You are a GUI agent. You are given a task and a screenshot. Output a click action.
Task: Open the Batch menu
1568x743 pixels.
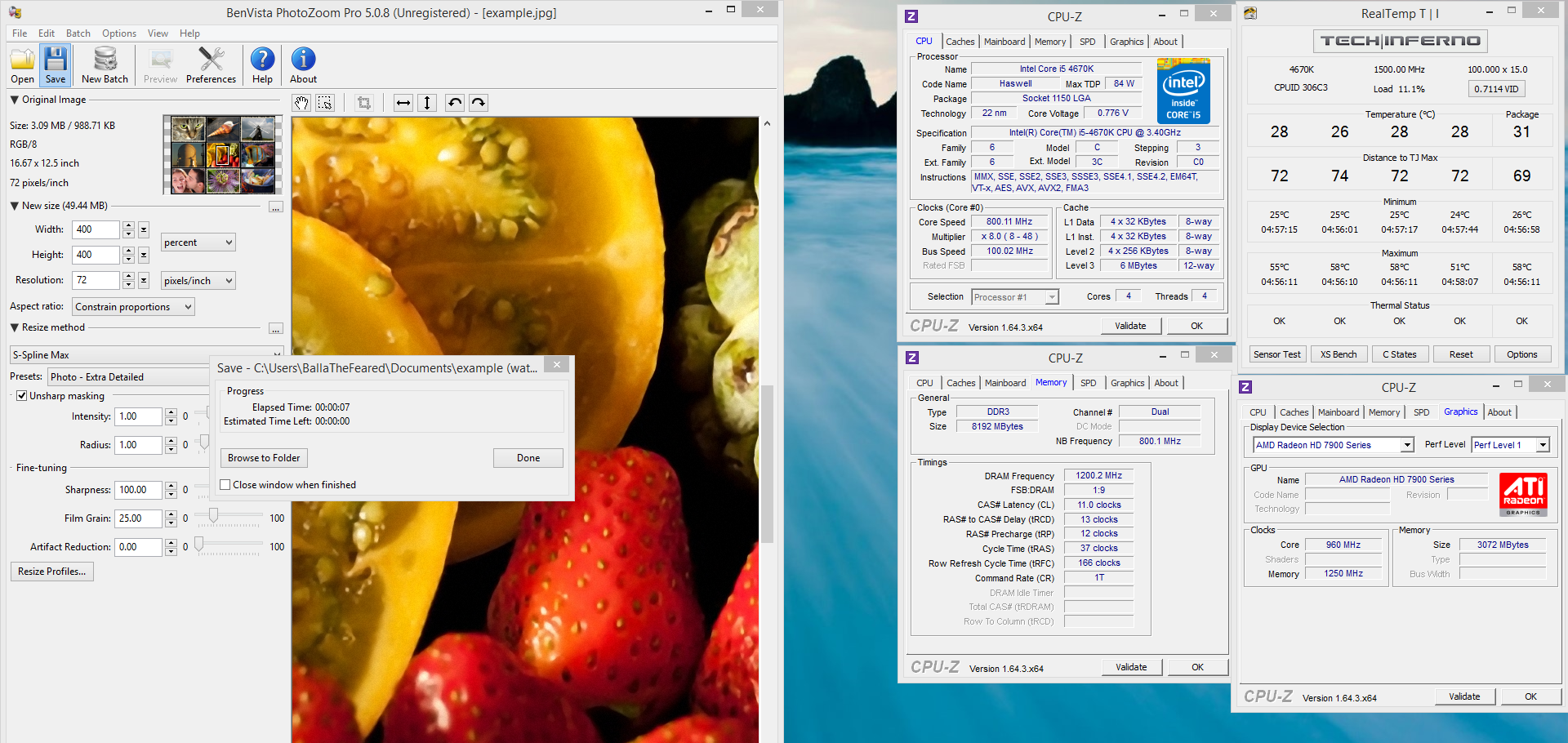click(78, 33)
